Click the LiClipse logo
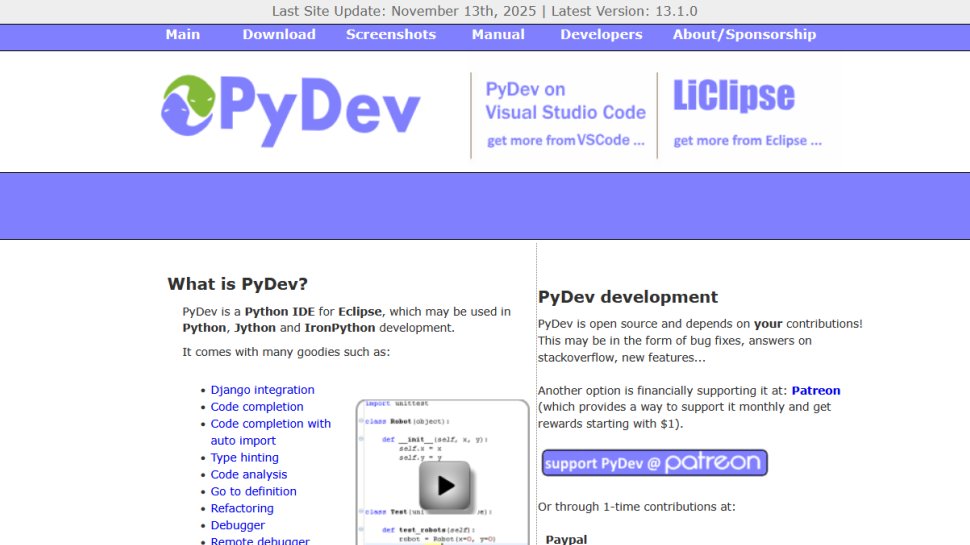The image size is (970, 545). [734, 95]
